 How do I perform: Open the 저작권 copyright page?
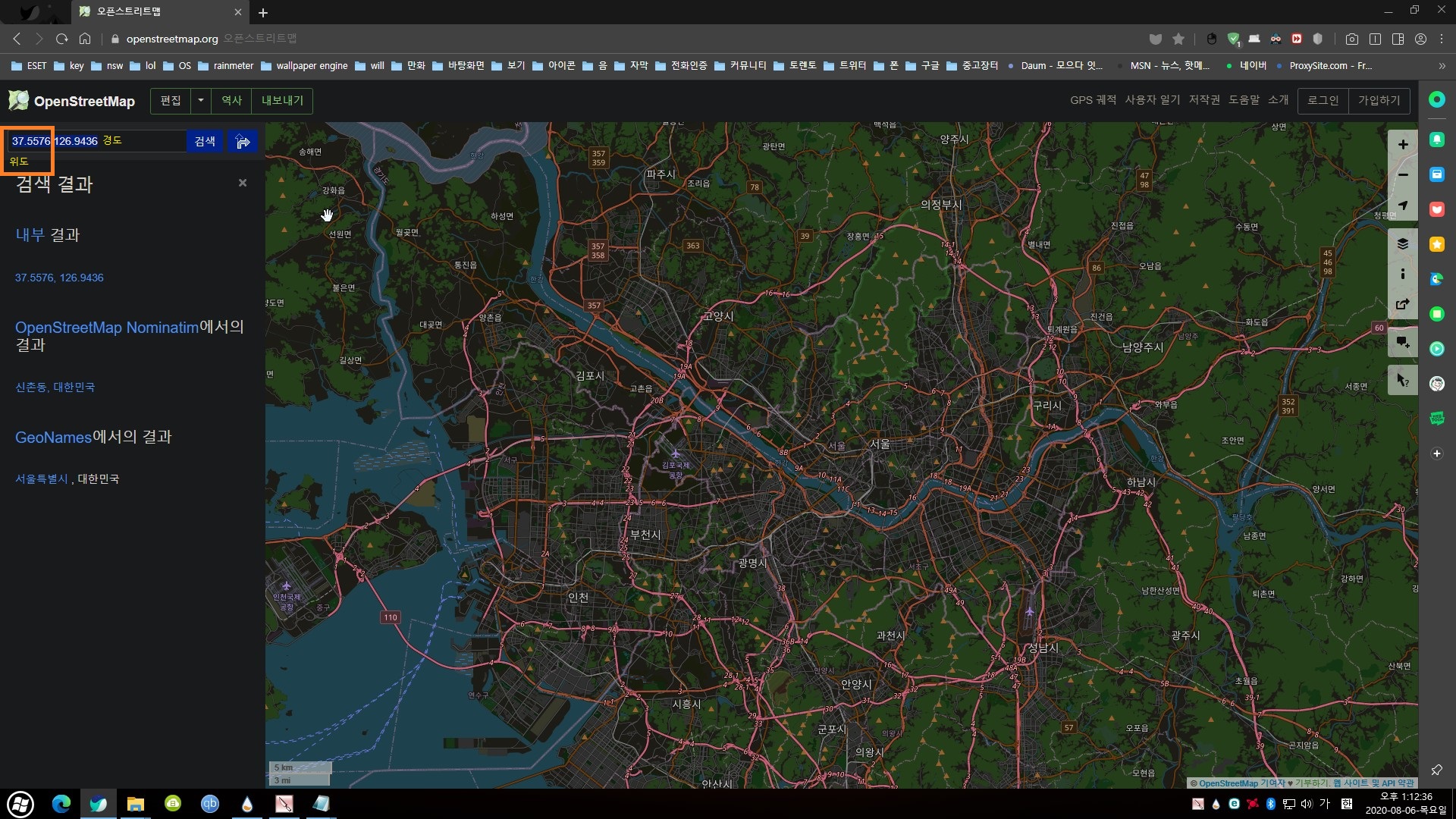point(1204,100)
